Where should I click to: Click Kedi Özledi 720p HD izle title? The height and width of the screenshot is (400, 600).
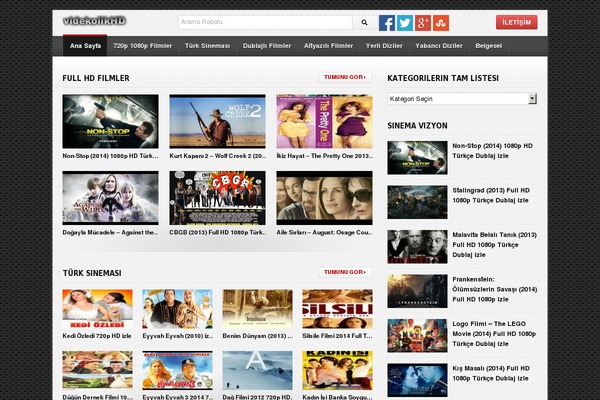[x=97, y=336]
